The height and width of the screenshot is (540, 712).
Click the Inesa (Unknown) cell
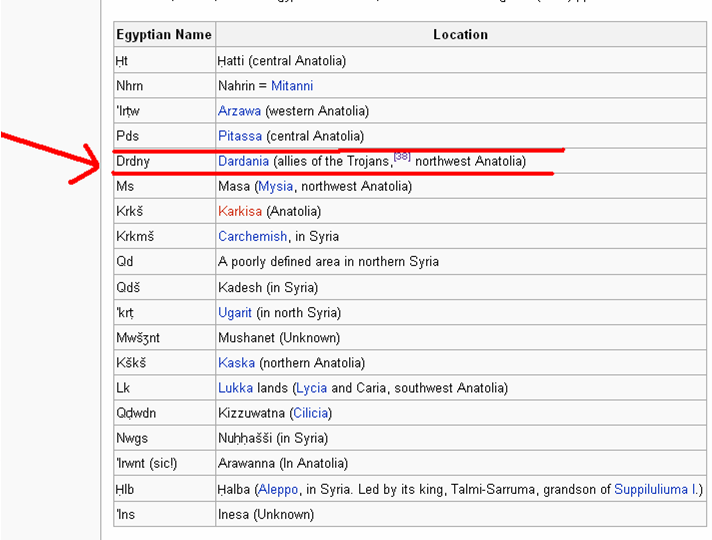(x=460, y=514)
